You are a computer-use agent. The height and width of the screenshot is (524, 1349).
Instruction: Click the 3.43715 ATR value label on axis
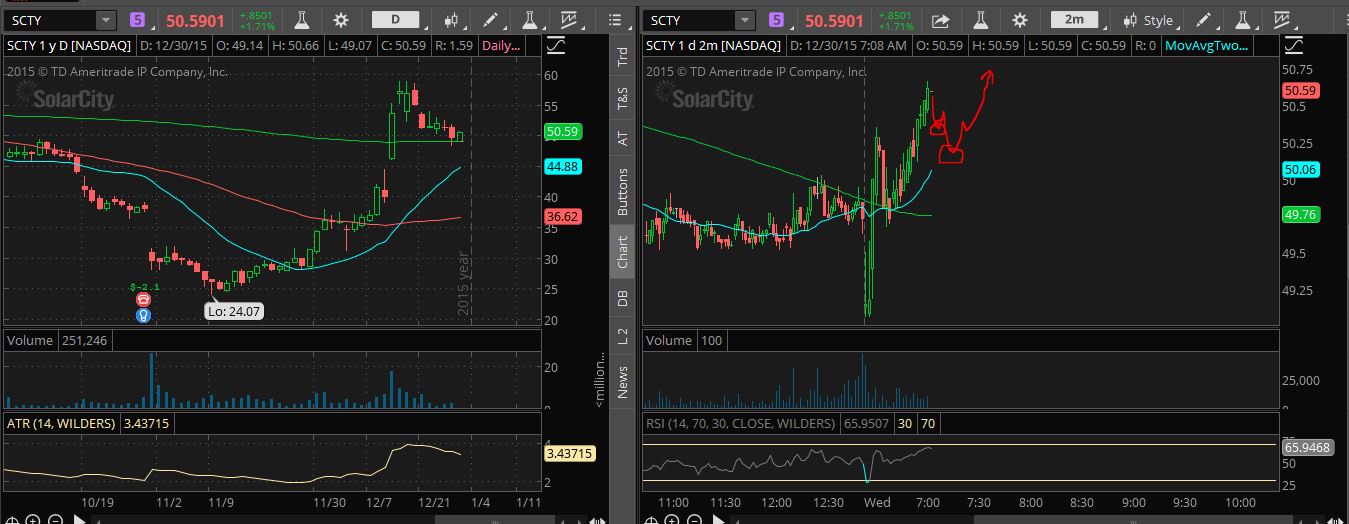point(570,454)
